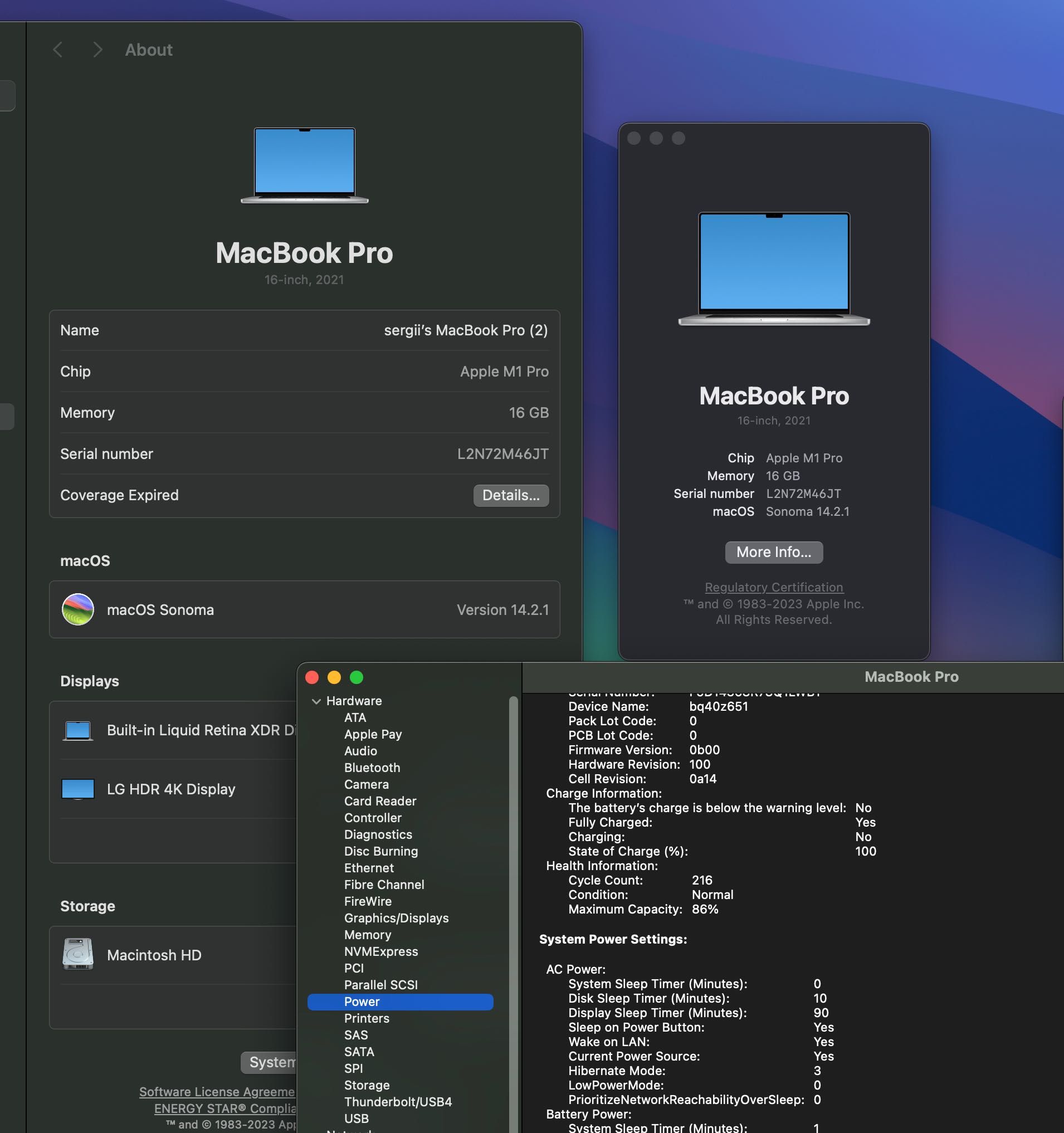
Task: Collapse the Hardware tree section
Action: click(316, 701)
